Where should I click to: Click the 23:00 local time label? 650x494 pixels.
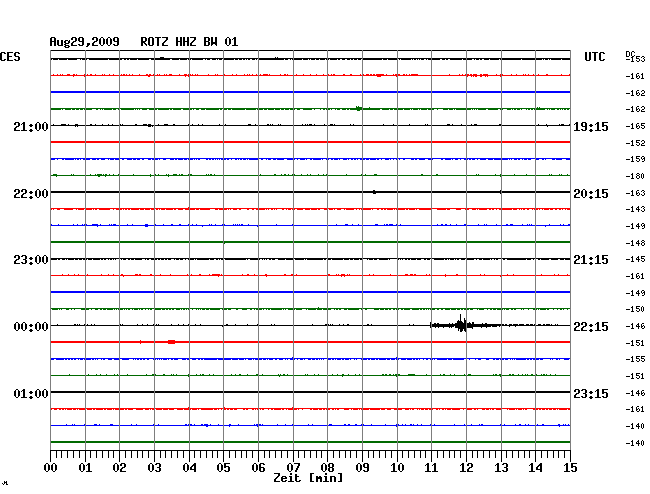click(31, 260)
